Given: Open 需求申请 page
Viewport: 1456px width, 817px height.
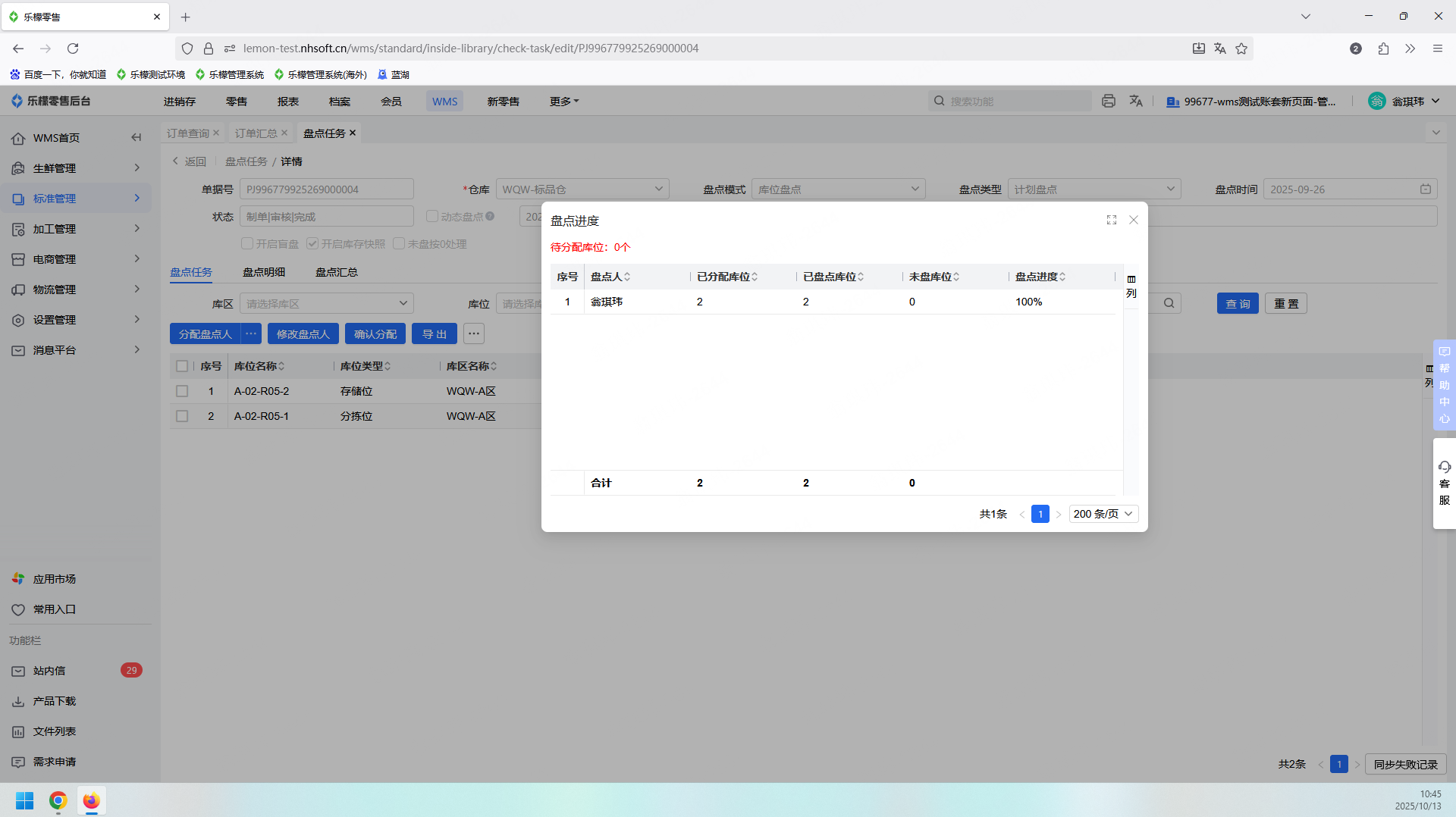Looking at the screenshot, I should [x=54, y=762].
